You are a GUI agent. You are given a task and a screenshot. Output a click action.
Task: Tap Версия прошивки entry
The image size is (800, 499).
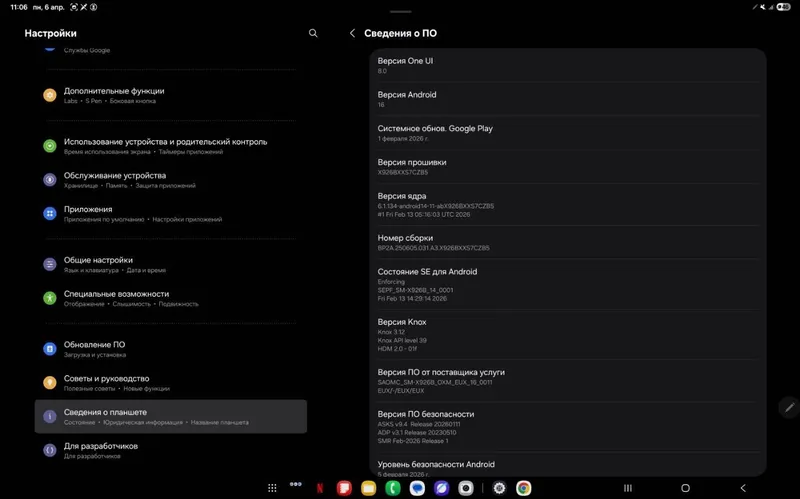point(568,166)
